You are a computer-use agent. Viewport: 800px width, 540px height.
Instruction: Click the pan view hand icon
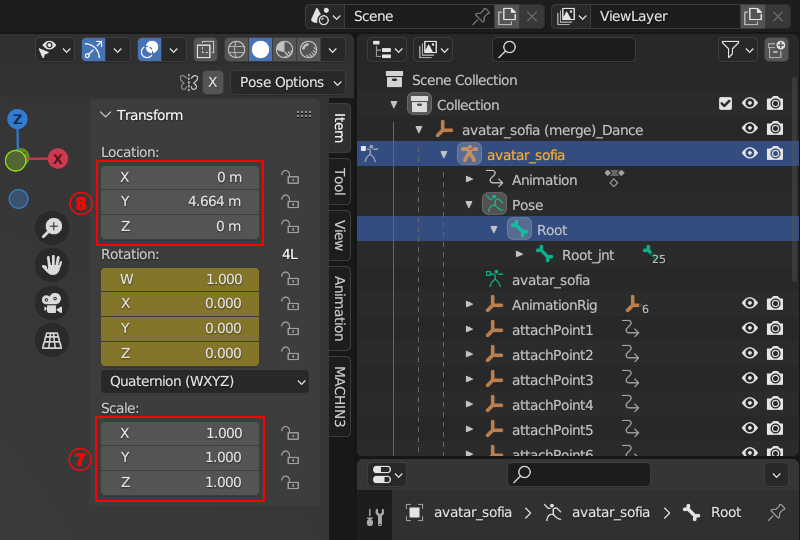51,265
